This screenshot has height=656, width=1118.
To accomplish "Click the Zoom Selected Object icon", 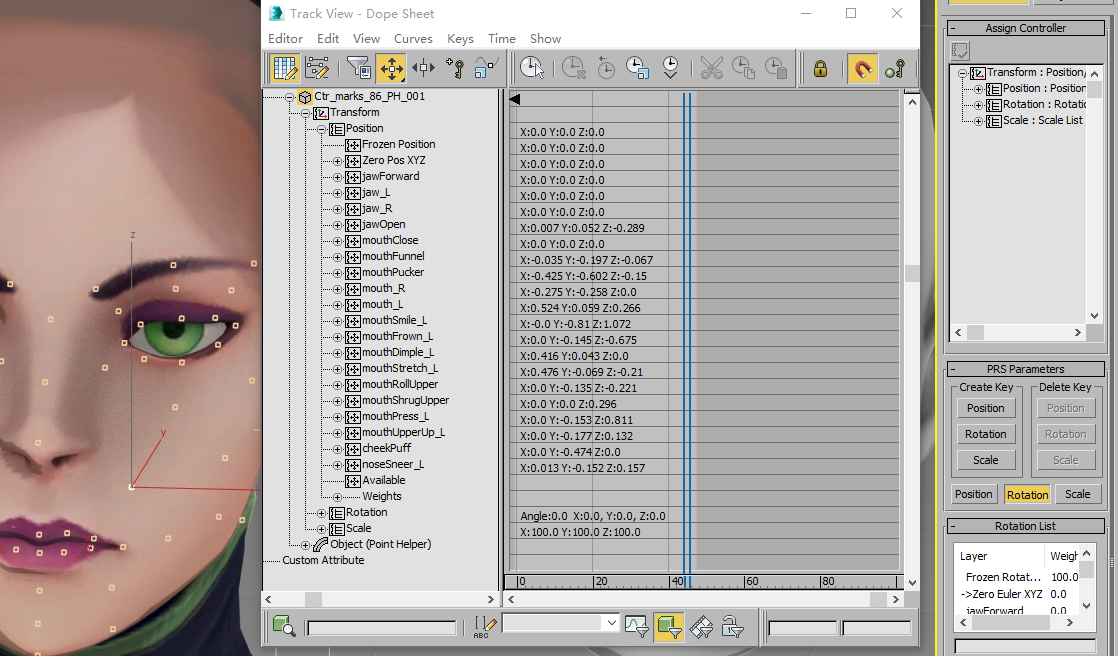I will pos(284,626).
